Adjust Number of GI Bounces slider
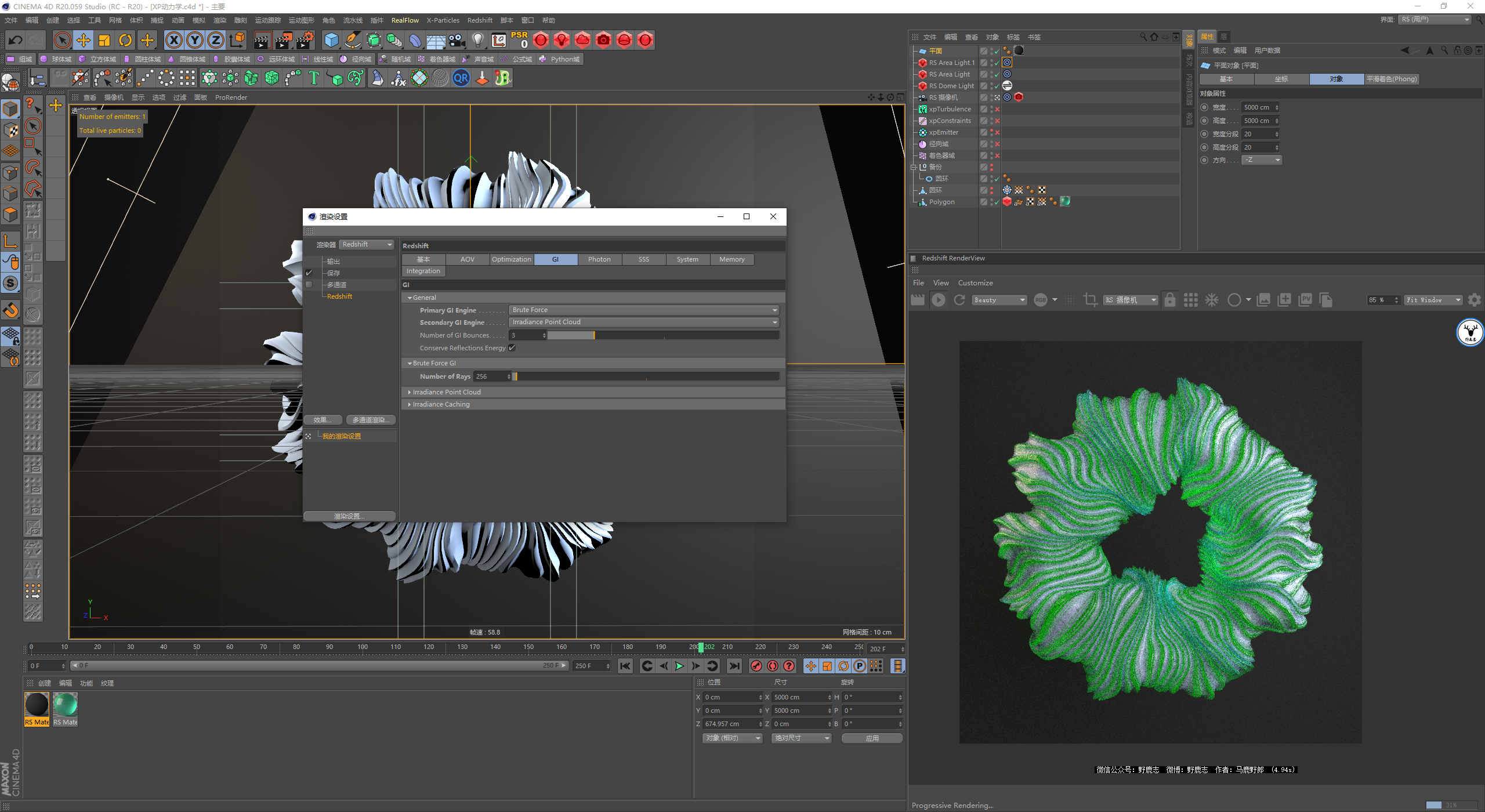This screenshot has height=812, width=1485. [x=594, y=335]
